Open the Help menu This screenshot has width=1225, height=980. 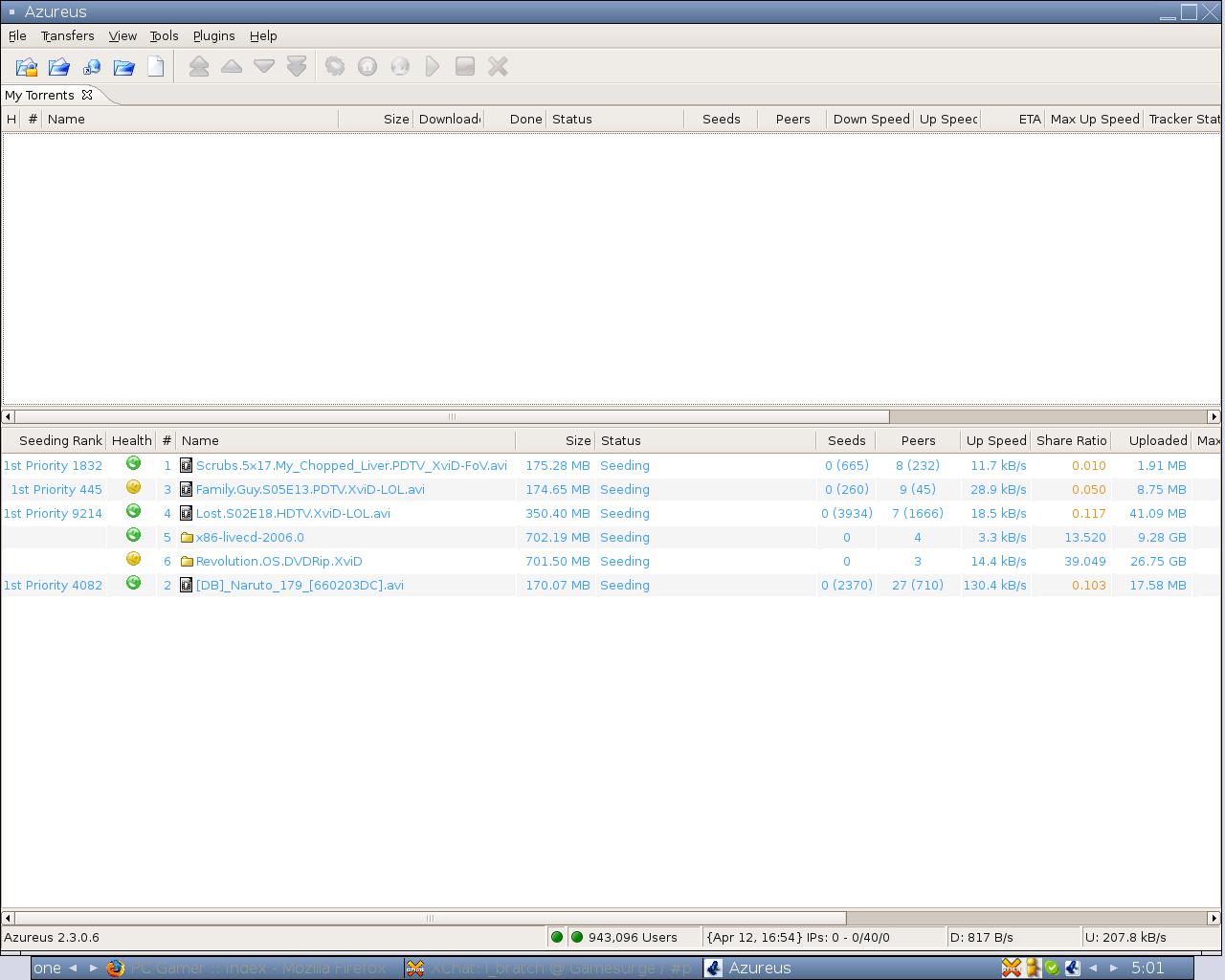[x=263, y=35]
